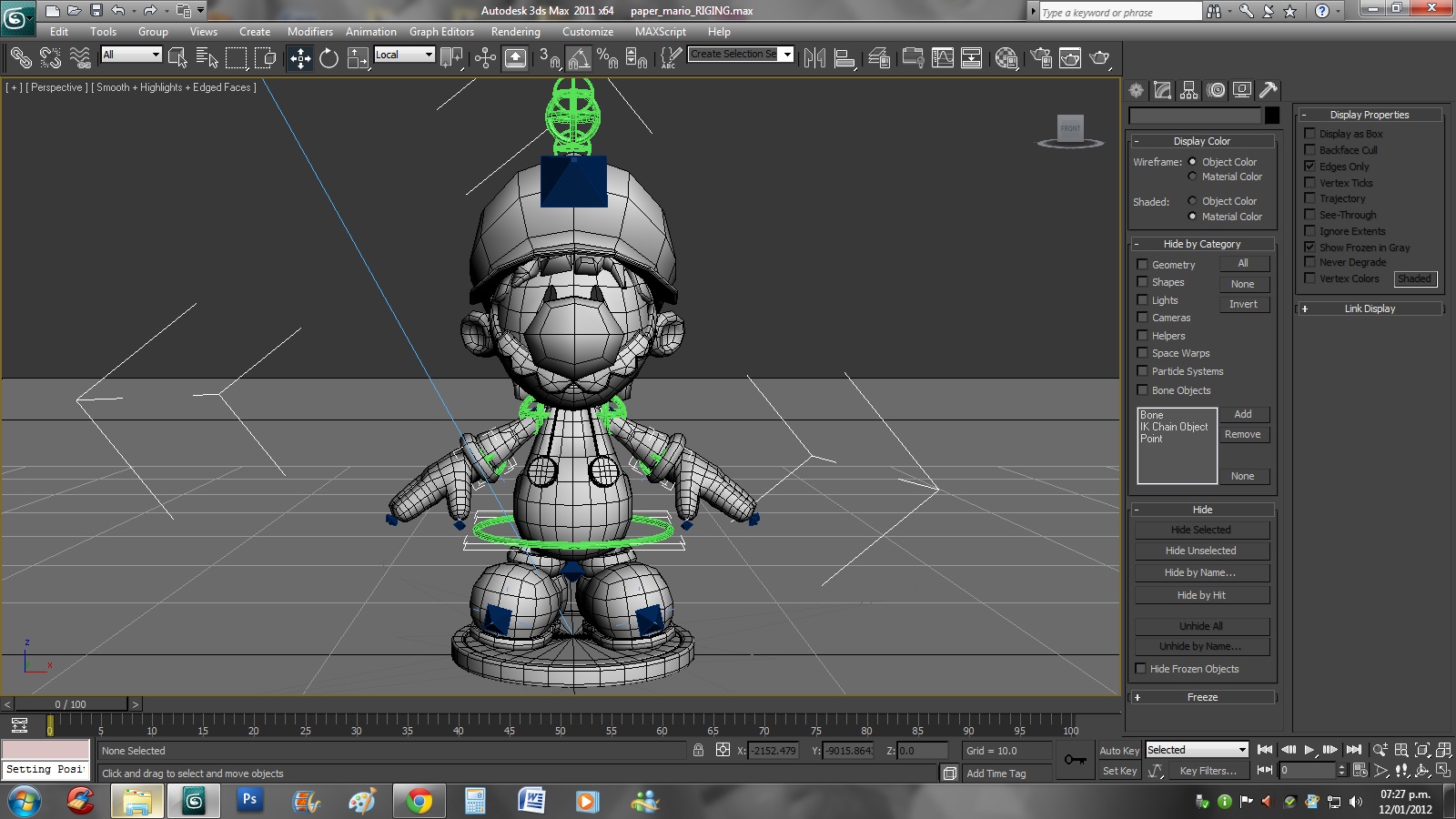Select Shaded Object Color radio button

(x=1192, y=201)
